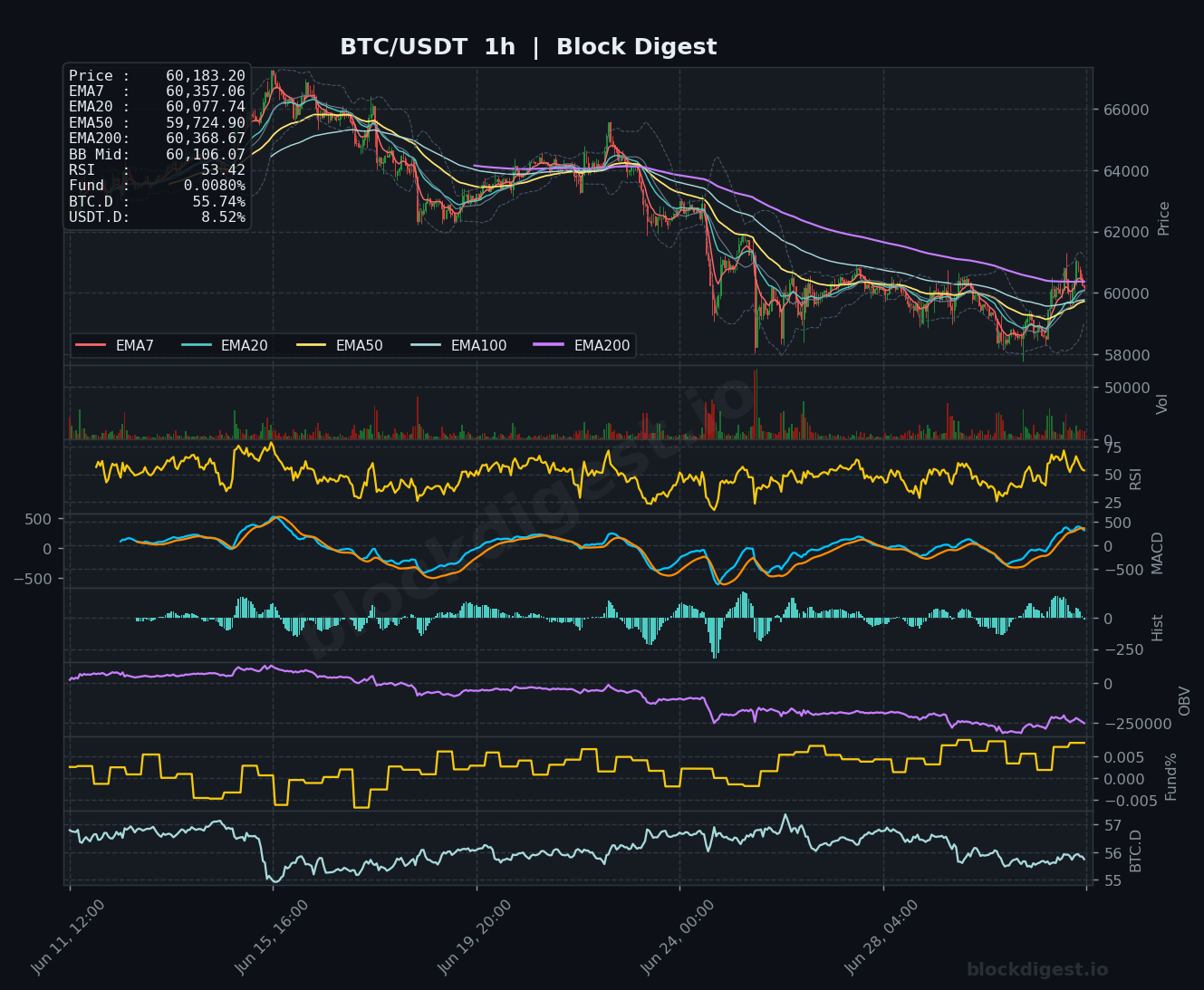Click the Jun 19, 20:00 date label
1204x990 pixels.
tap(474, 937)
